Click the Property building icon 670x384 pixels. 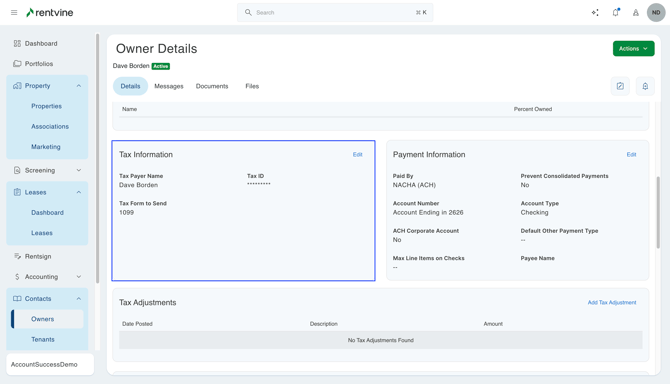17,86
